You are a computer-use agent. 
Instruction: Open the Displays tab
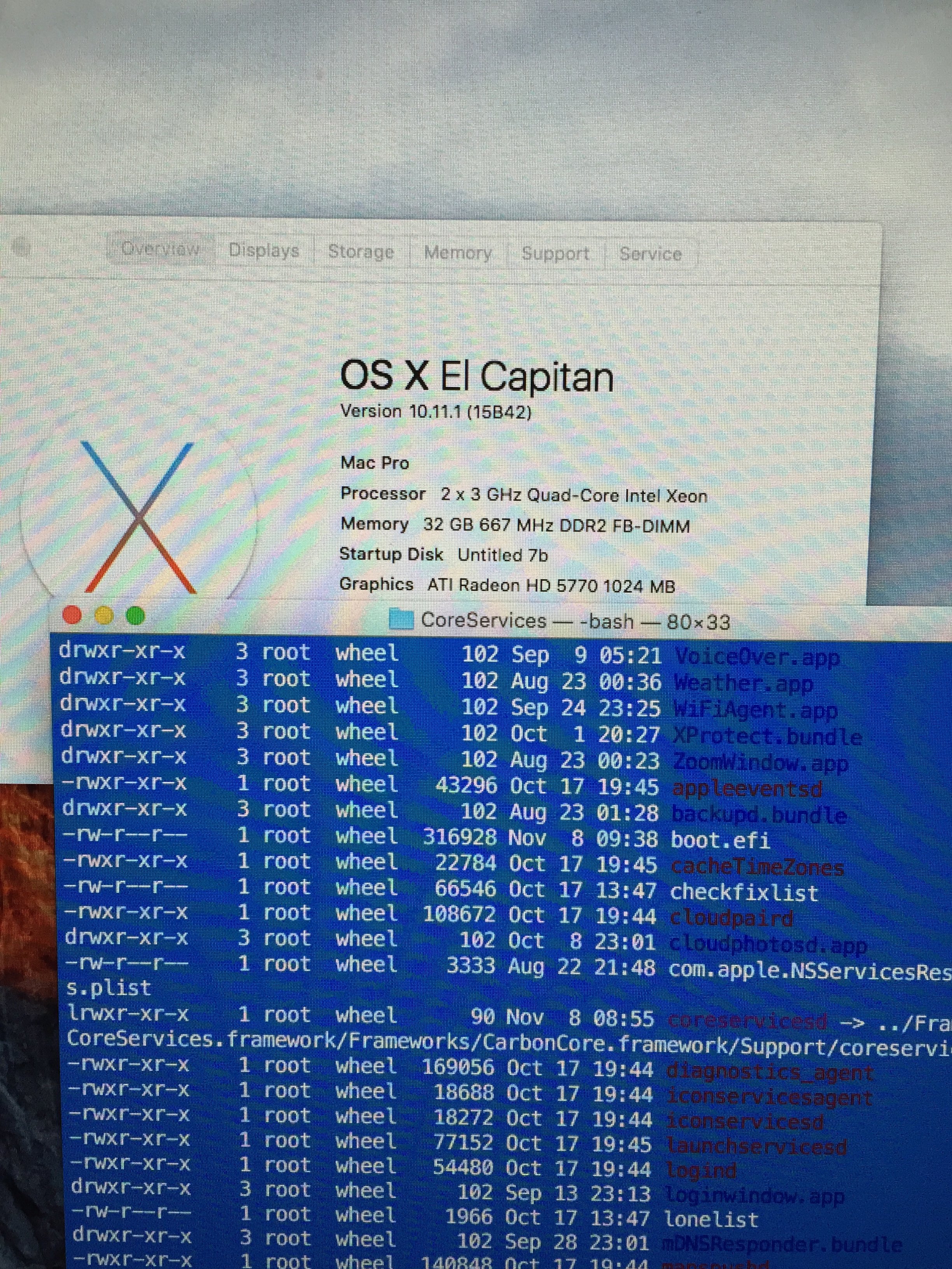click(264, 251)
